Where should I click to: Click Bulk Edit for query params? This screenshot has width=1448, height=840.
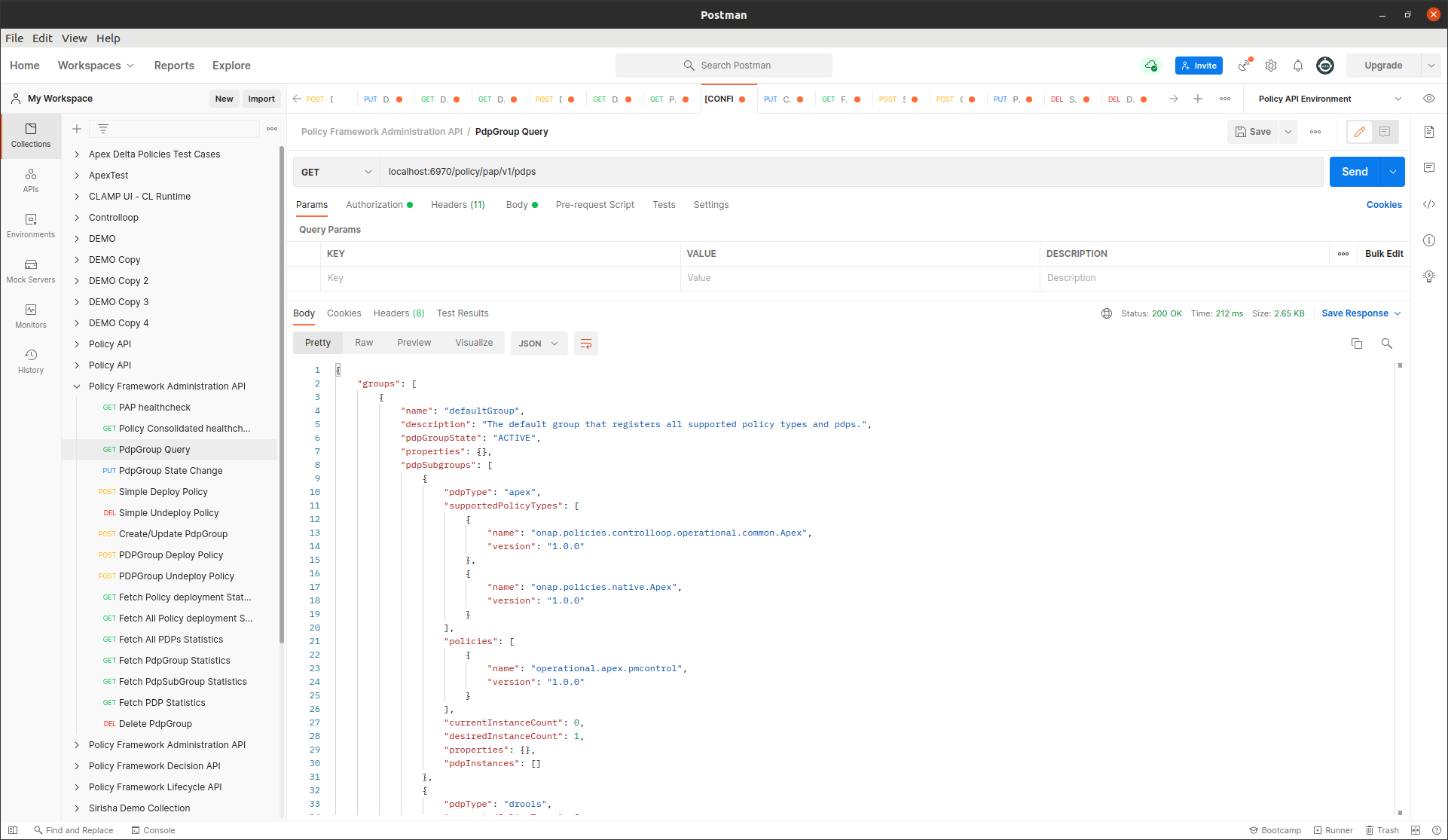click(x=1384, y=254)
